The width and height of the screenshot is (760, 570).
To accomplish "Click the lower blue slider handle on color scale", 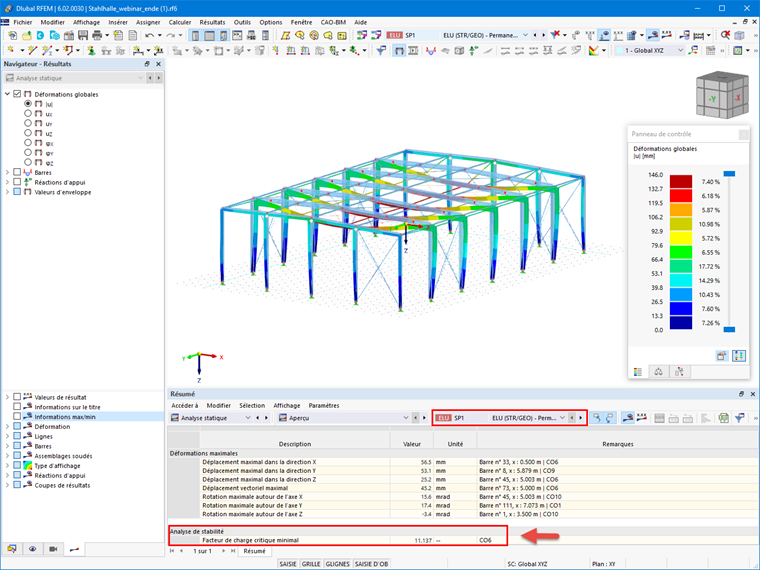I will pos(729,330).
